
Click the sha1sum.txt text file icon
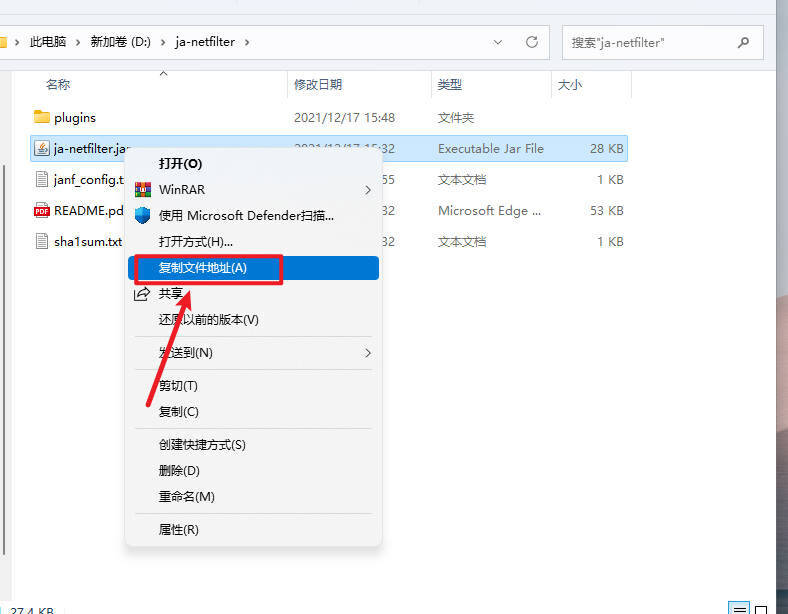pyautogui.click(x=41, y=241)
